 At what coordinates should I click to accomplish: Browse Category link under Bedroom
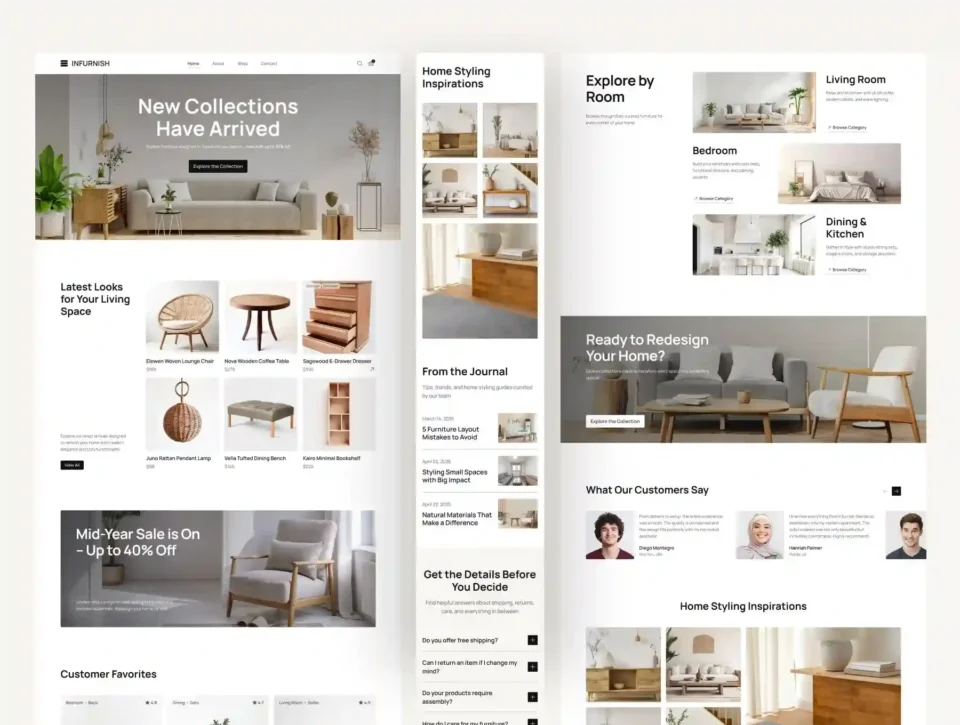(714, 199)
